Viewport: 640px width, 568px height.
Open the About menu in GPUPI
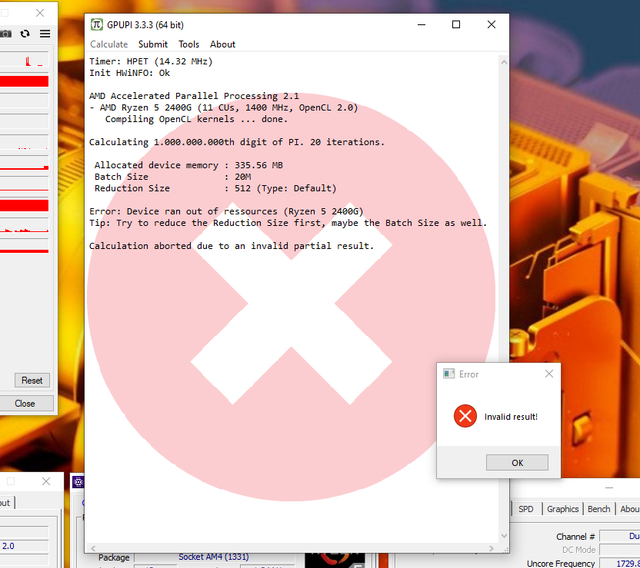coord(222,44)
